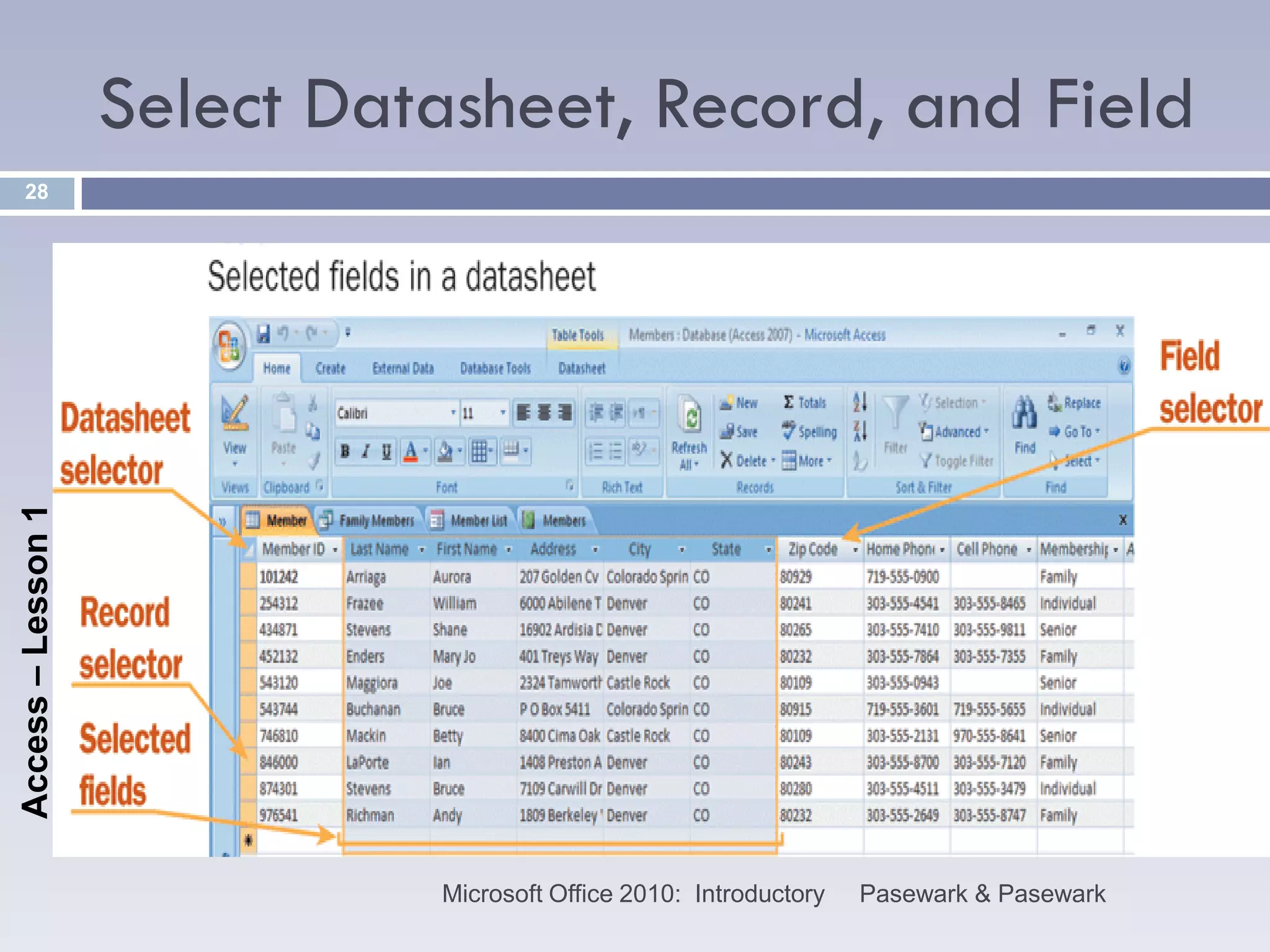Open the Datasheet ribbon tab
Viewport: 1270px width, 952px height.
pos(582,368)
